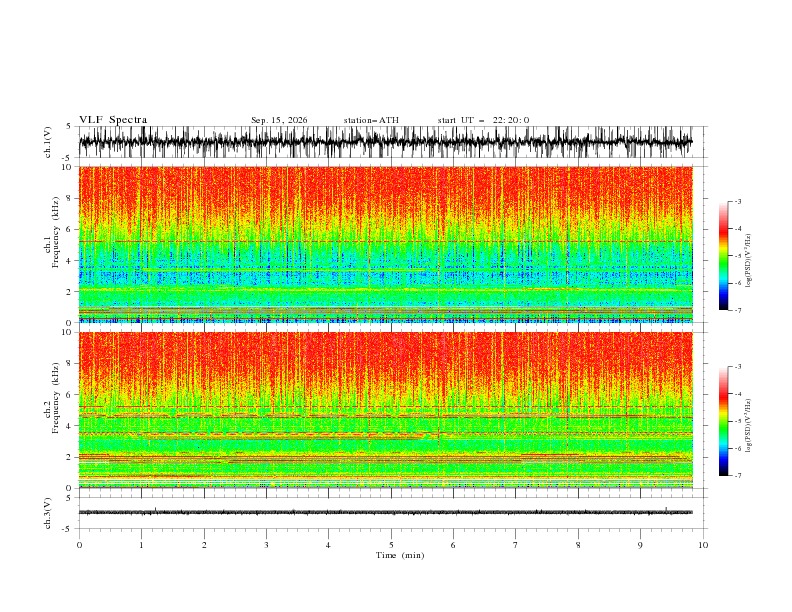Click the -7 label on ch.2 color scale

coord(737,476)
